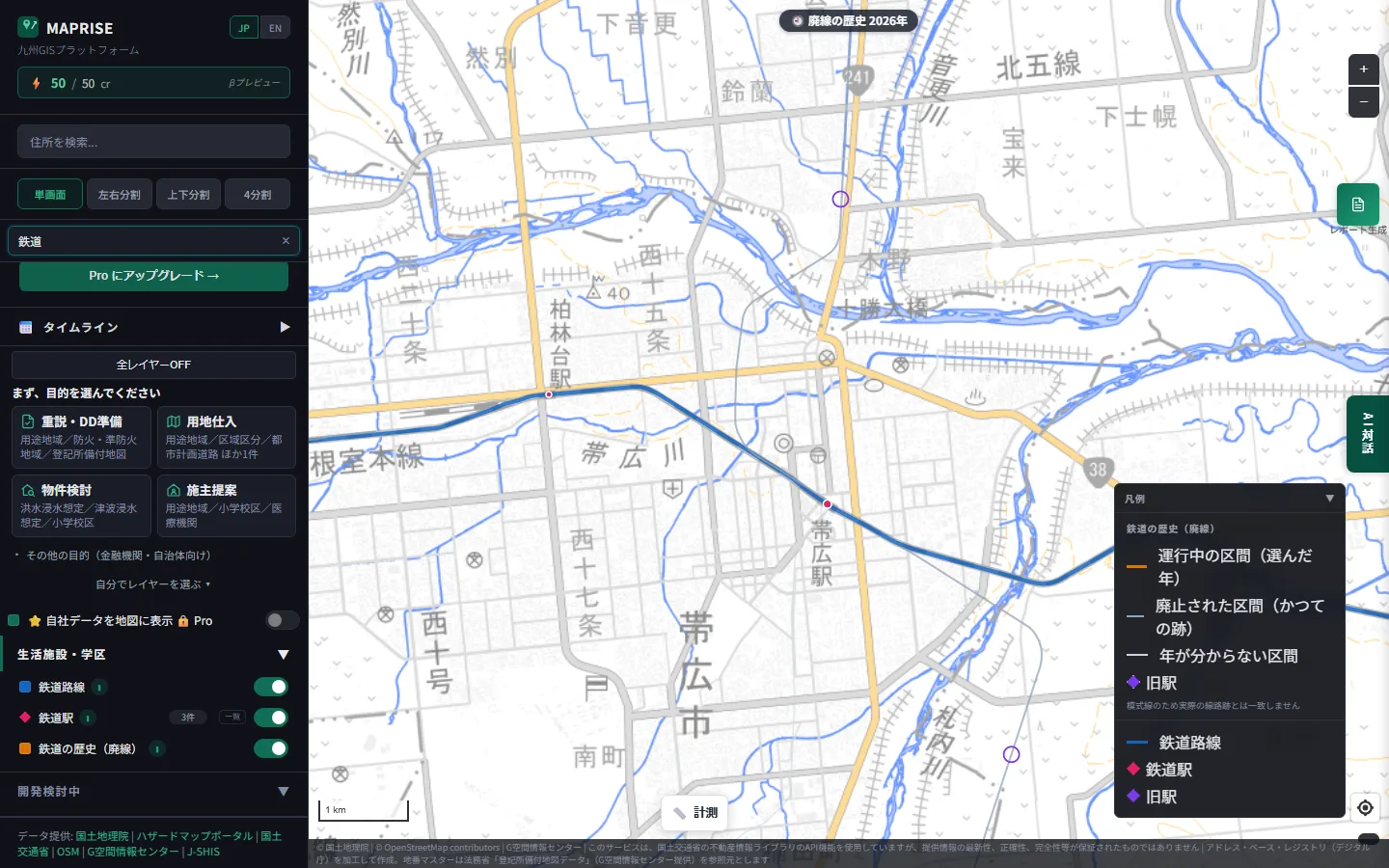Expand the タイムライン panel arrow
The width and height of the screenshot is (1389, 868).
click(x=285, y=327)
